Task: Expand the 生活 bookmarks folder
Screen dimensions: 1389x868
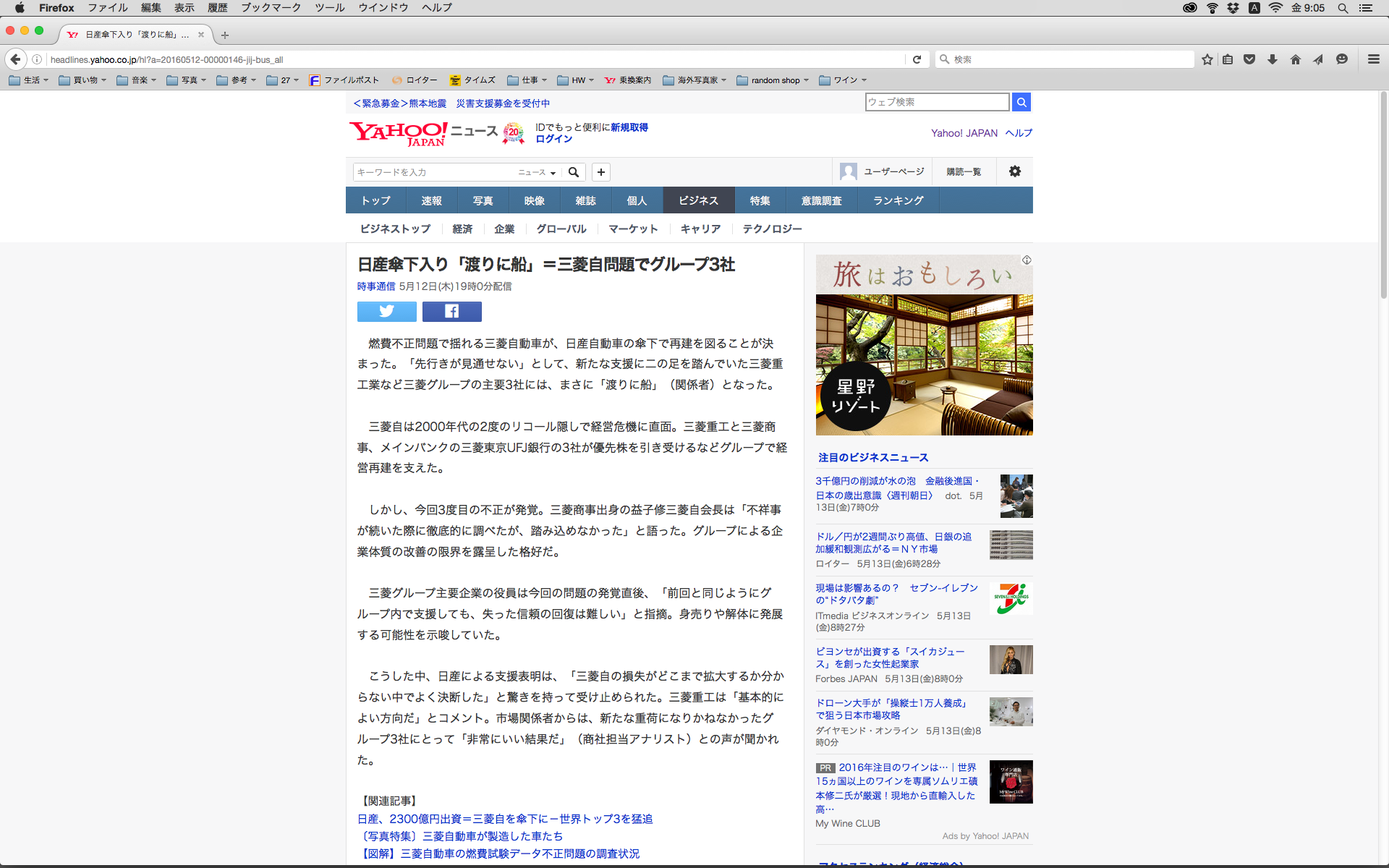Action: point(29,80)
